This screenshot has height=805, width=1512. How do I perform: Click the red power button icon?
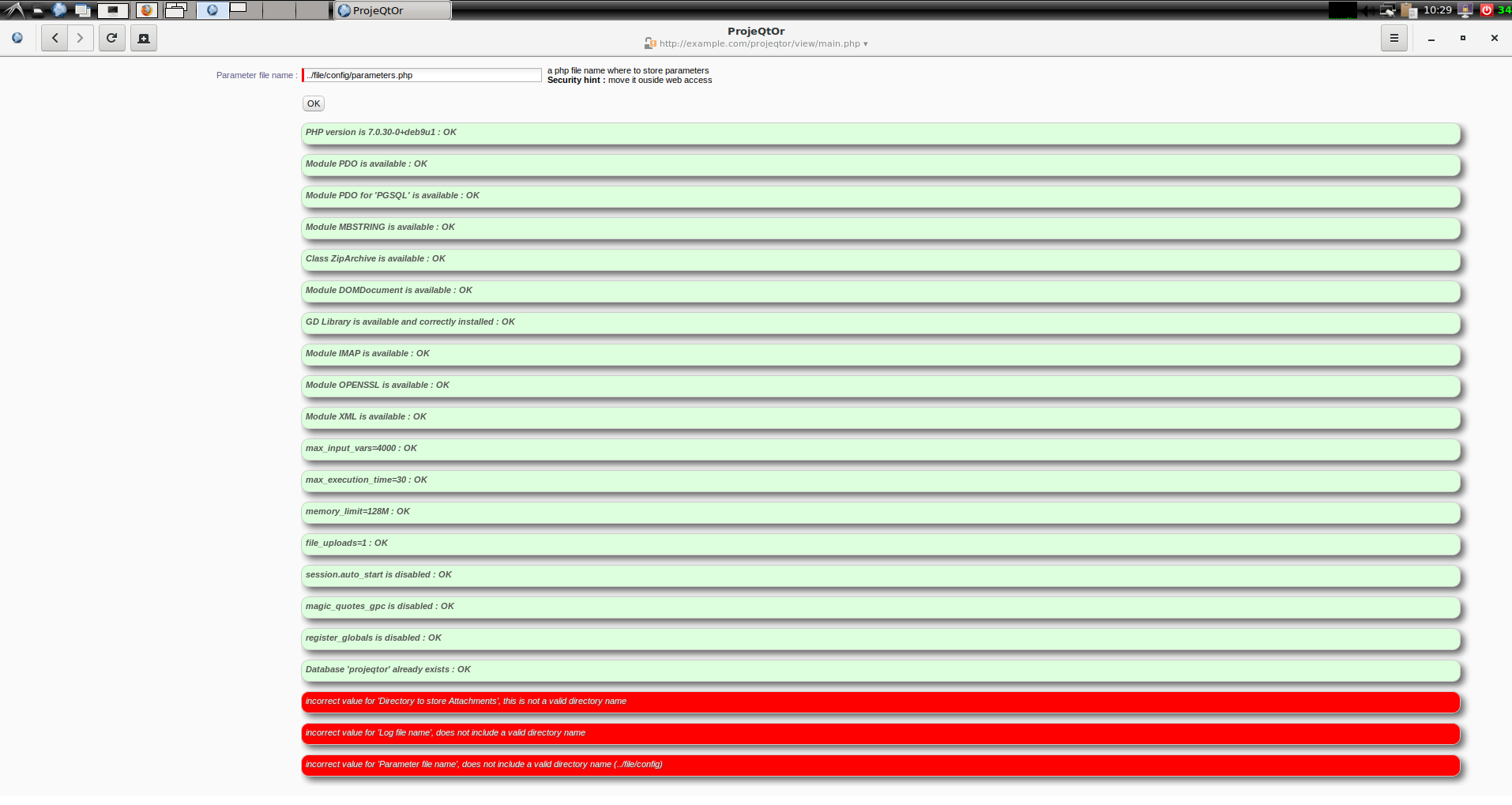point(1486,10)
